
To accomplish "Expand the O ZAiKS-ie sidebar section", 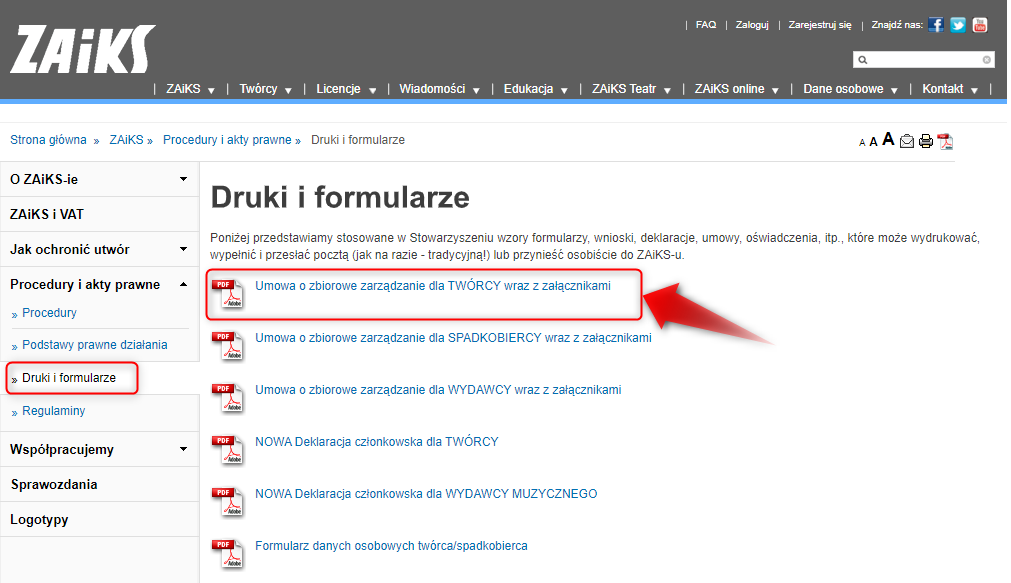I will (x=183, y=179).
